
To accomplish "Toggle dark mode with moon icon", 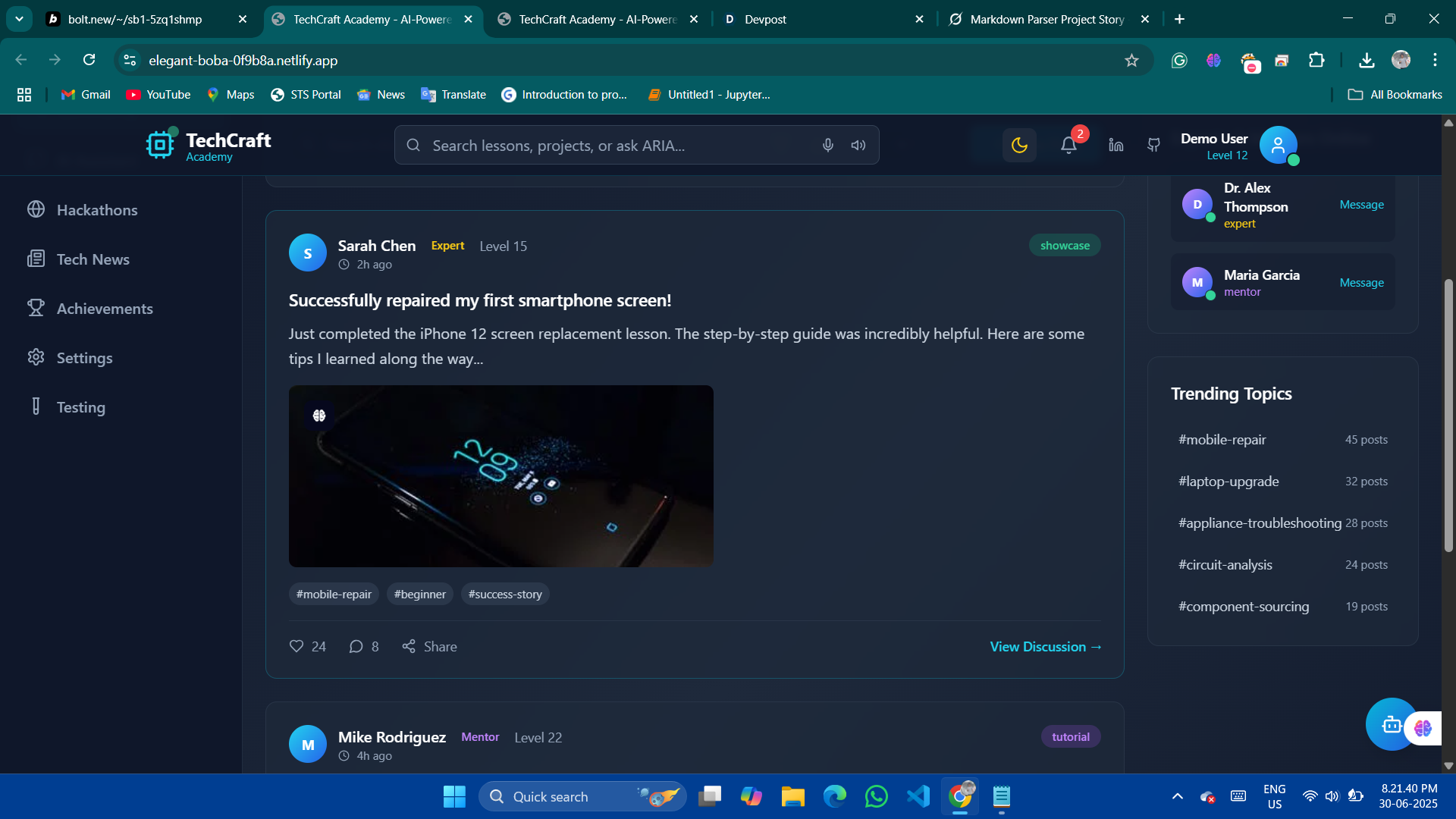I will 1019,145.
